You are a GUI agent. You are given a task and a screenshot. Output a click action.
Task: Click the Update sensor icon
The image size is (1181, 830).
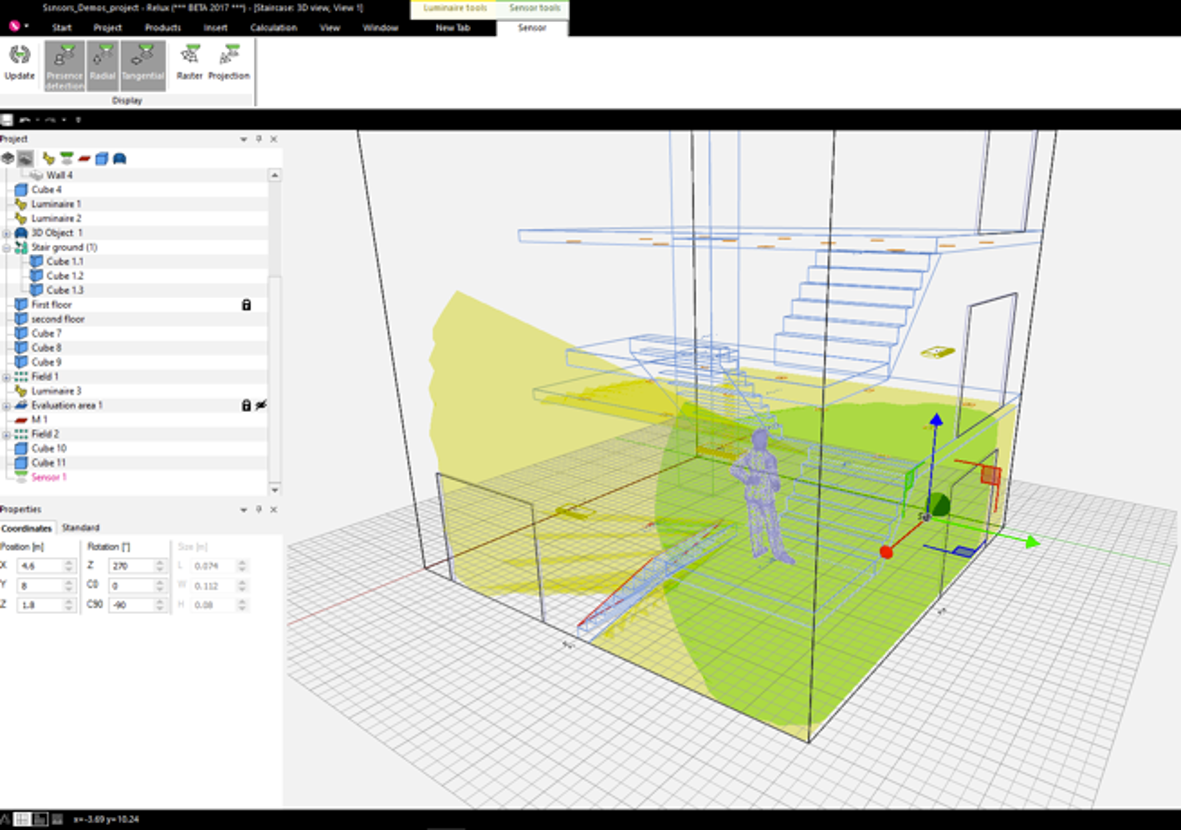20,63
